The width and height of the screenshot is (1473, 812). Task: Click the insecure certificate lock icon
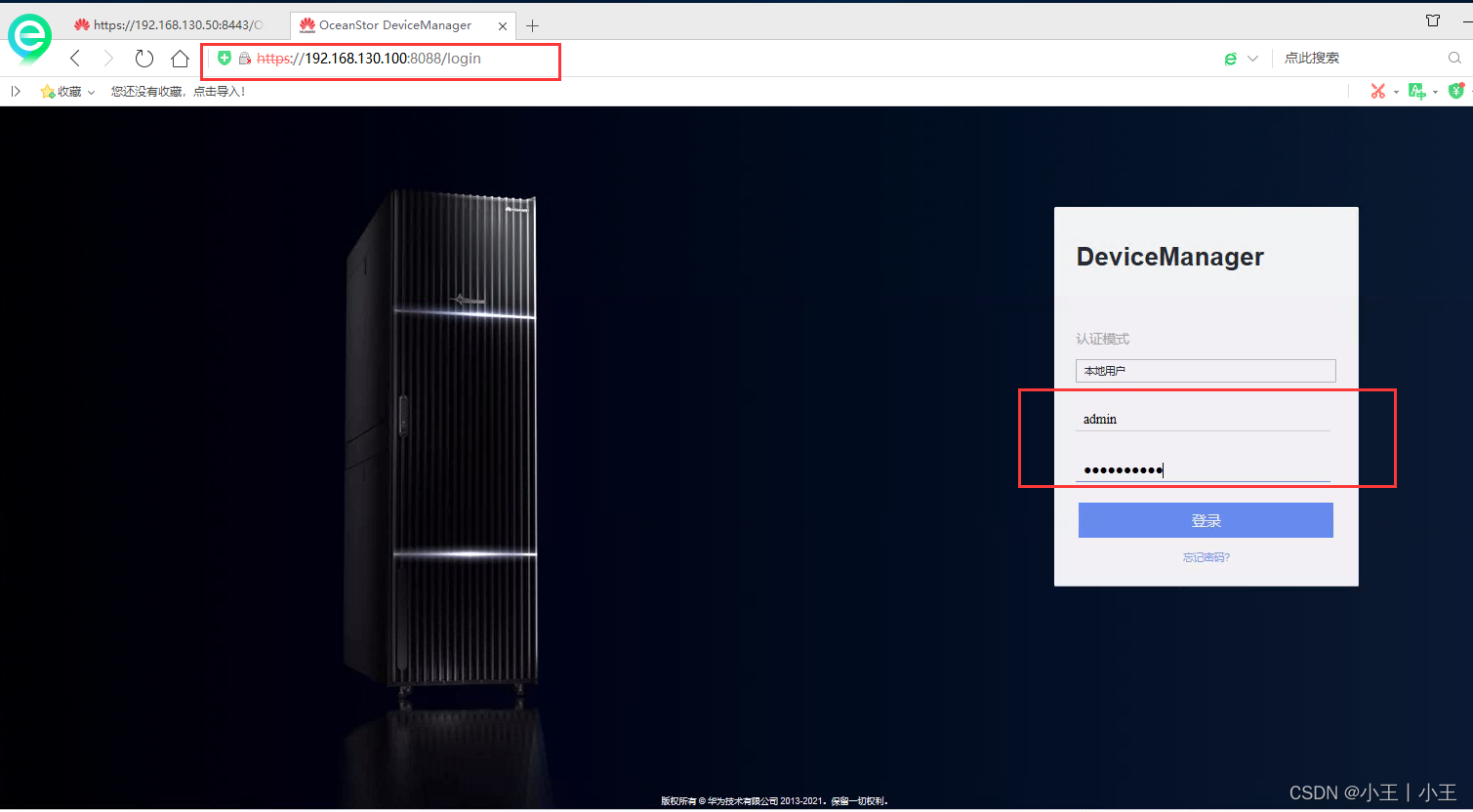245,59
